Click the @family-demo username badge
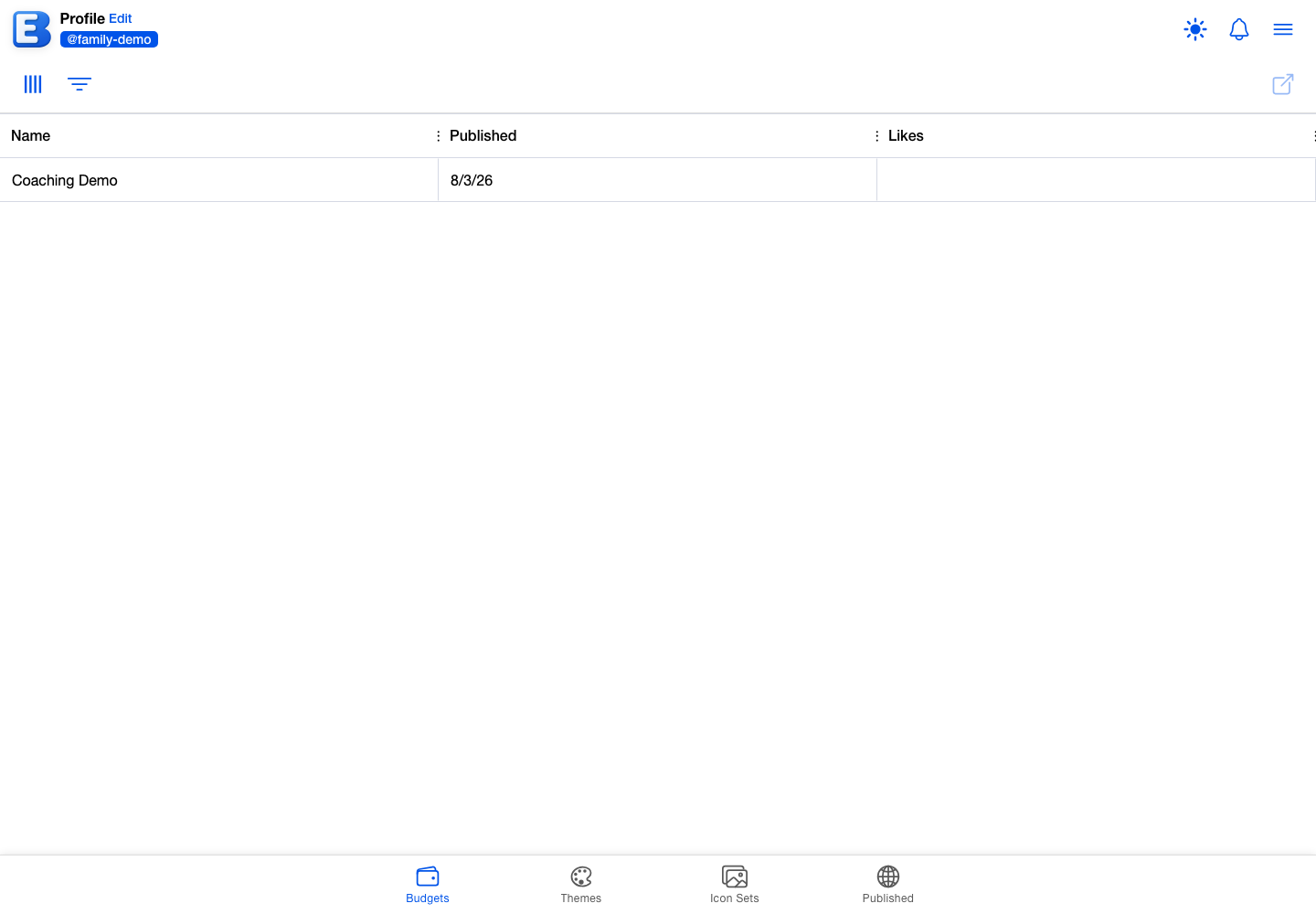 (x=109, y=39)
